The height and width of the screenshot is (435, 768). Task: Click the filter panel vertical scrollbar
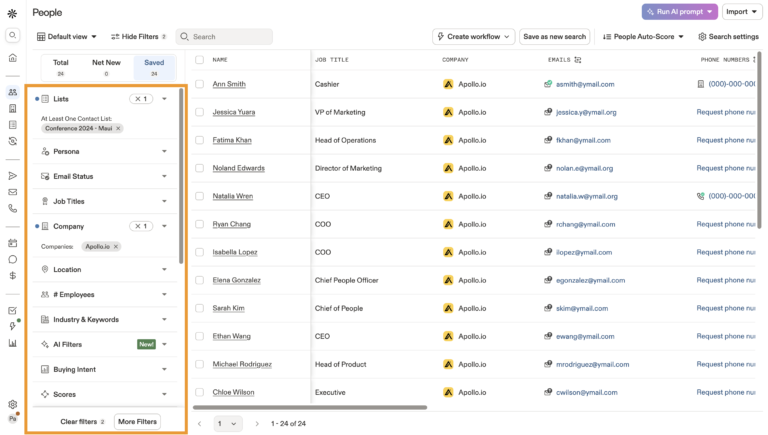coord(181,176)
